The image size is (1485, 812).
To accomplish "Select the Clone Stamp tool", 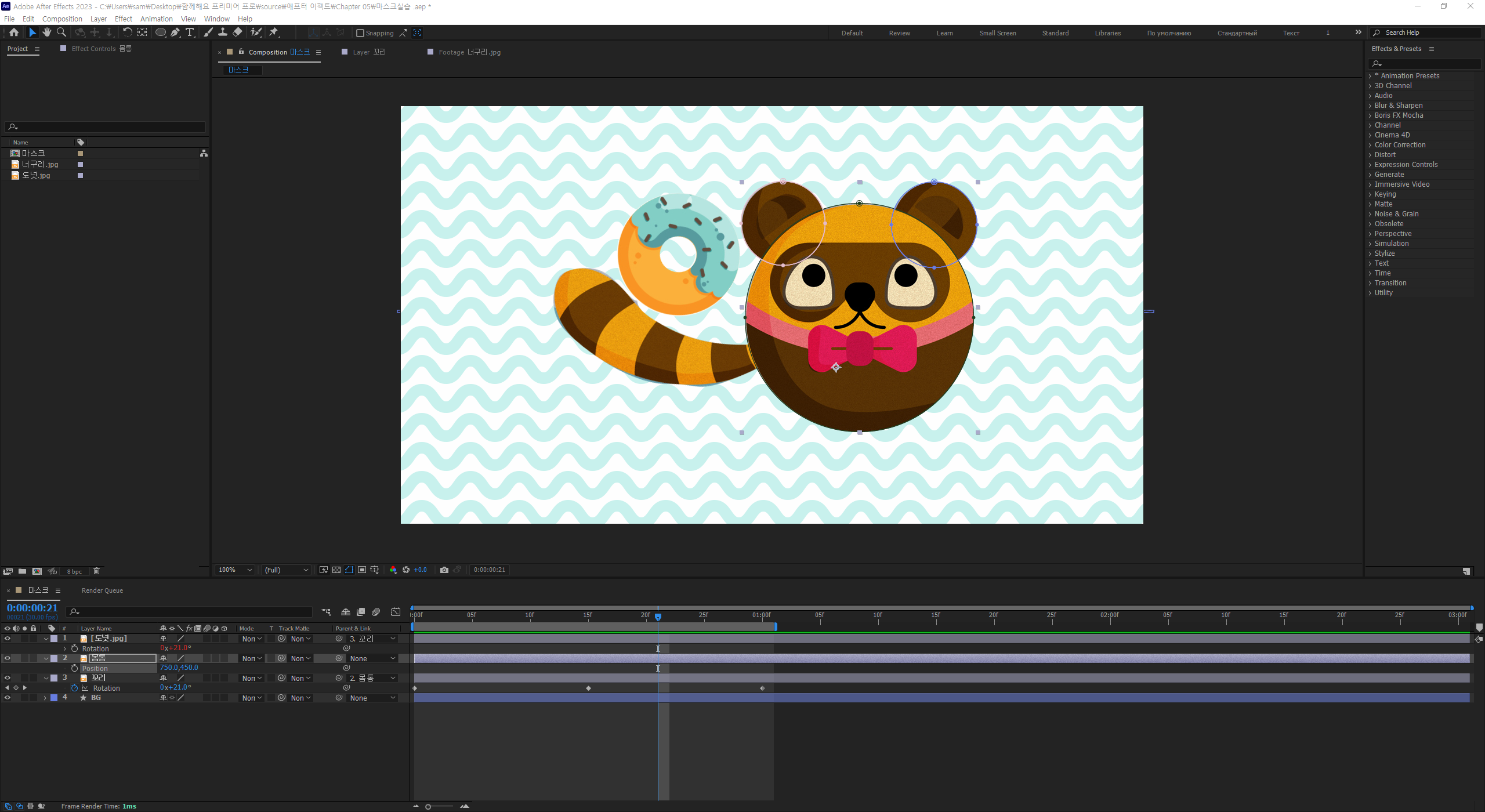I will pos(223,32).
